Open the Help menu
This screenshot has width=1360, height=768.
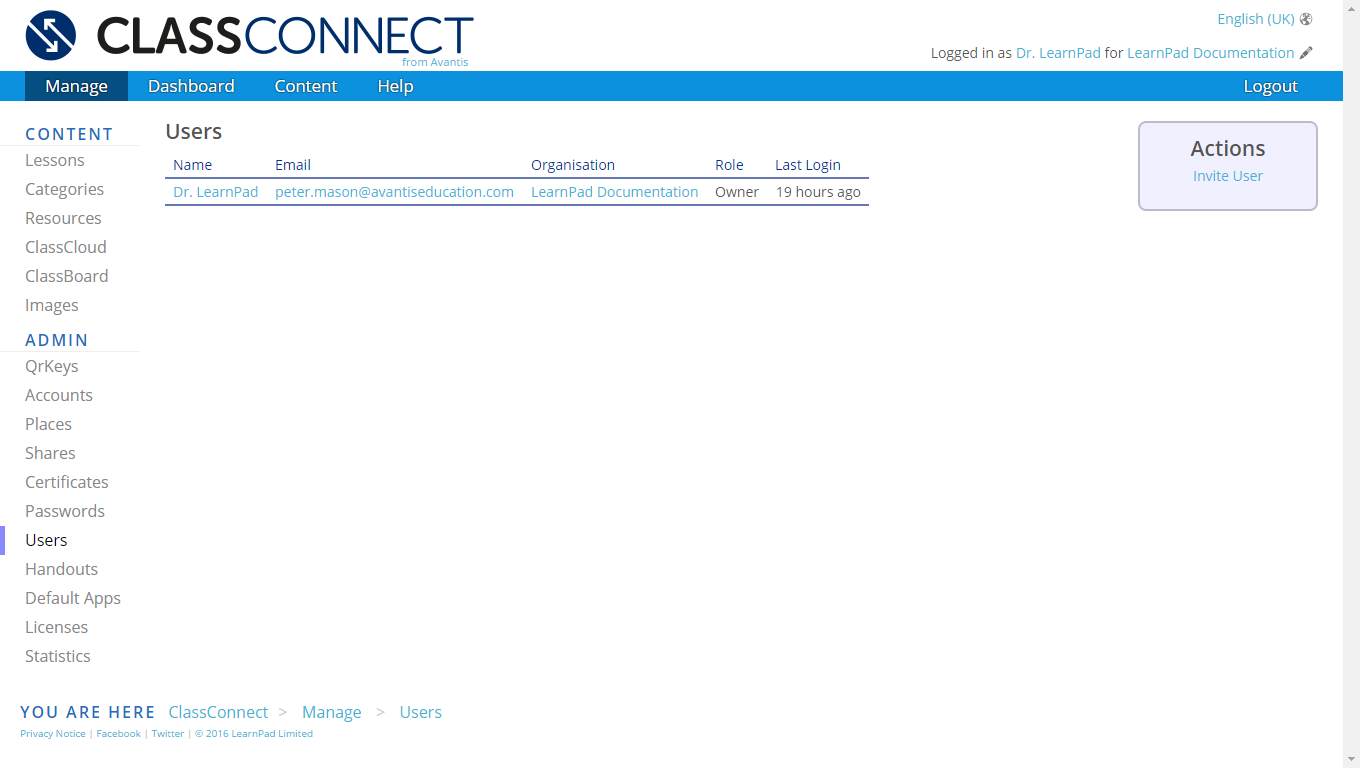click(x=395, y=86)
